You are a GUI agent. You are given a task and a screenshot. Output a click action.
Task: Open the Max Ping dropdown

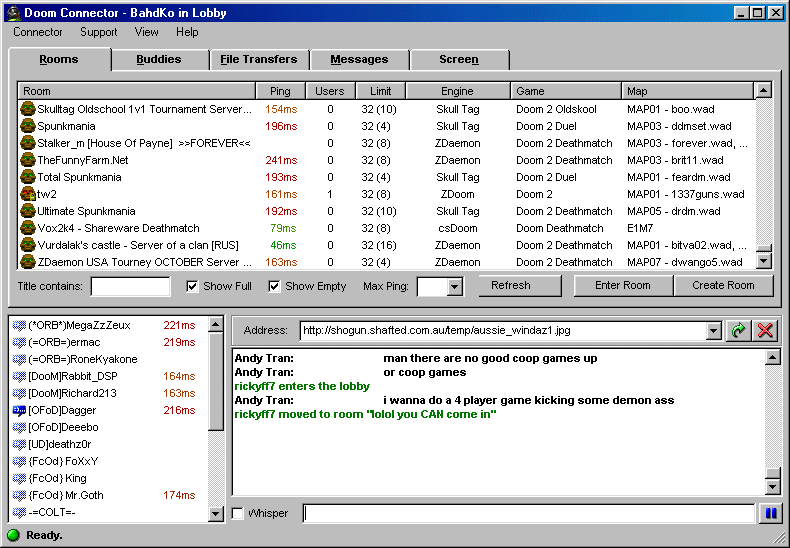454,287
